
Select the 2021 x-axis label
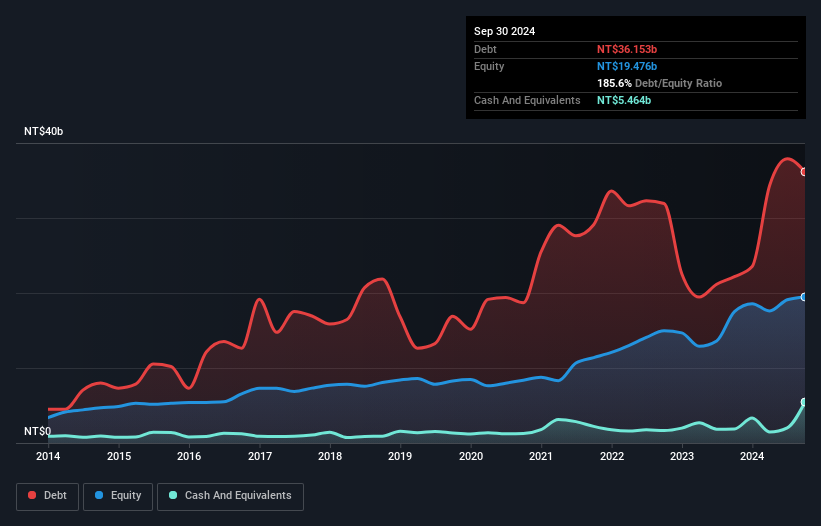click(x=541, y=456)
